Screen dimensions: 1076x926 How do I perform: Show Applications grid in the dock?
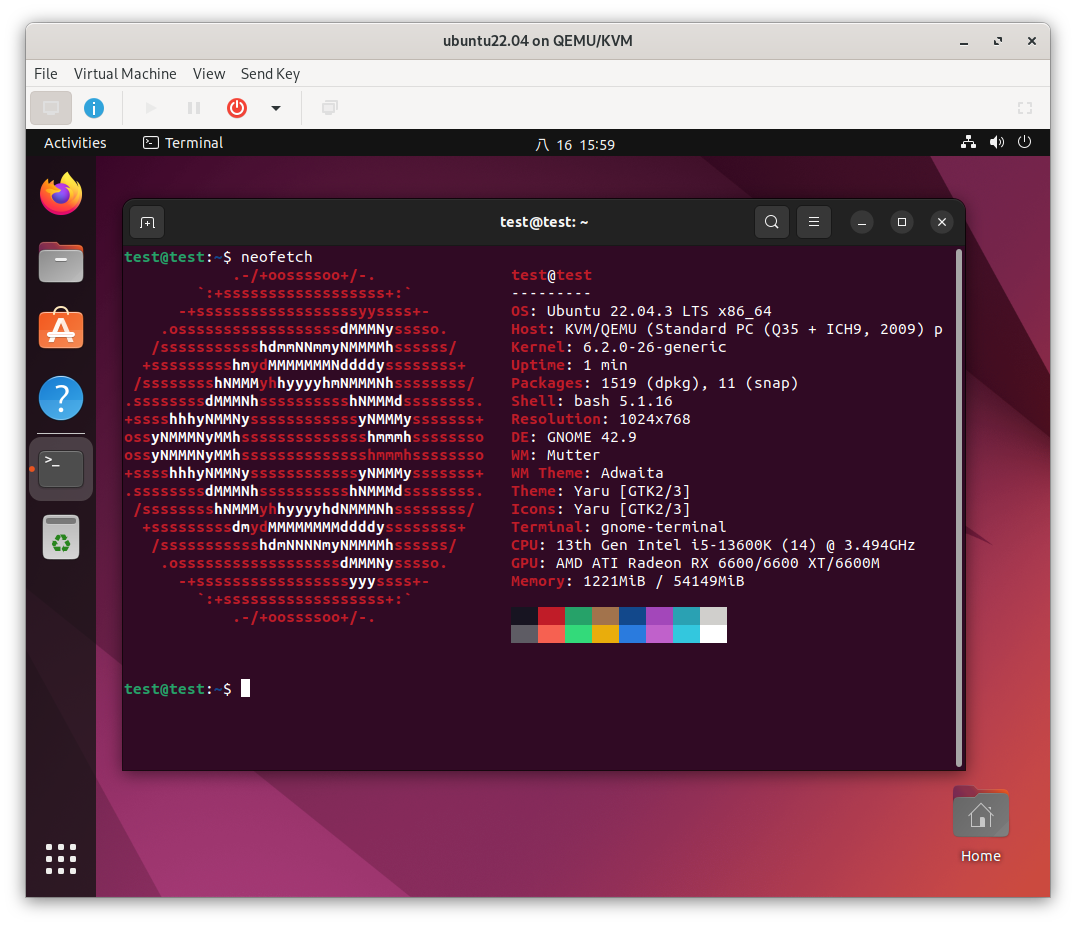[61, 859]
